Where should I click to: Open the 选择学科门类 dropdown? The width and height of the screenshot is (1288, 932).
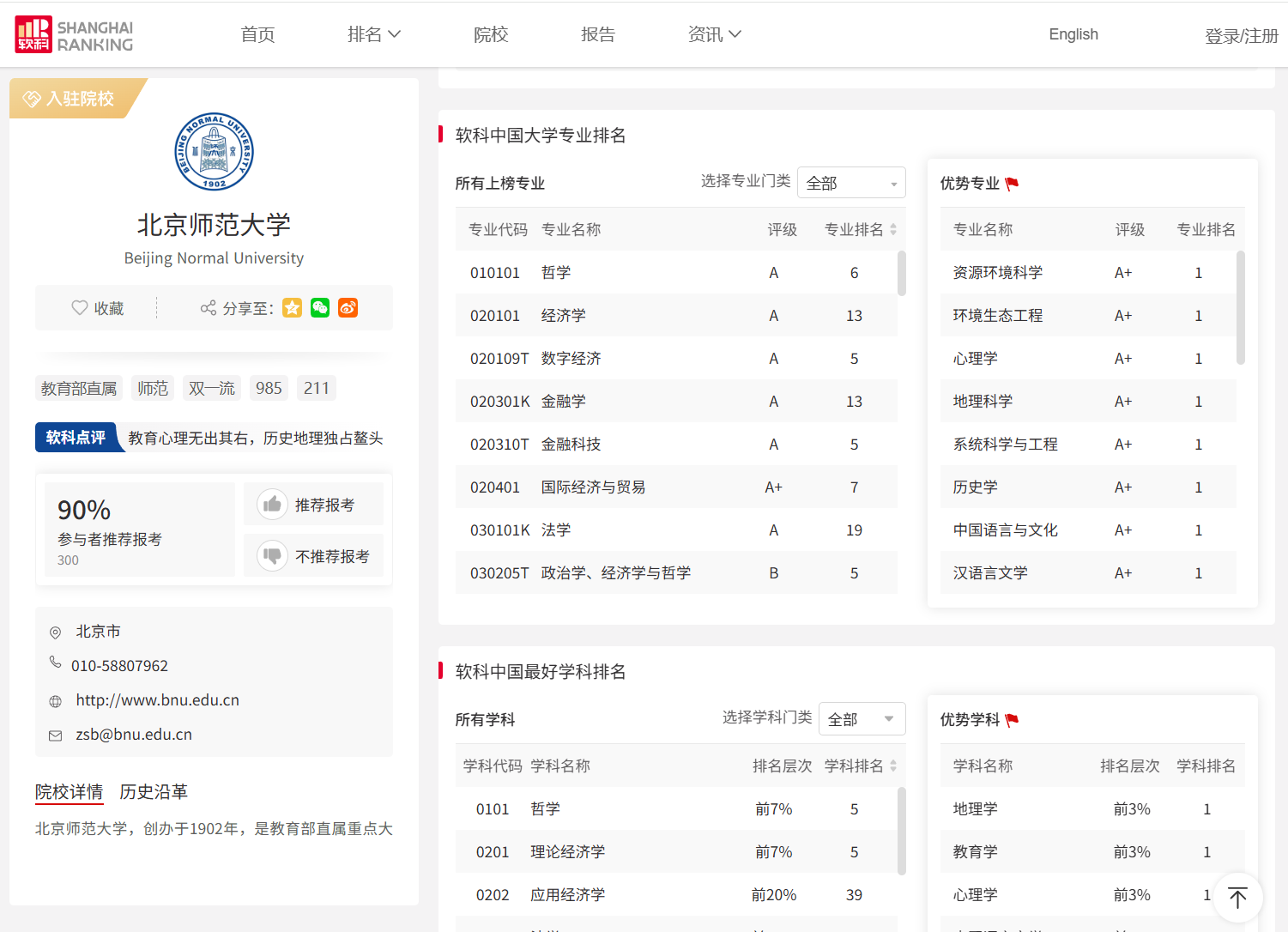[862, 719]
